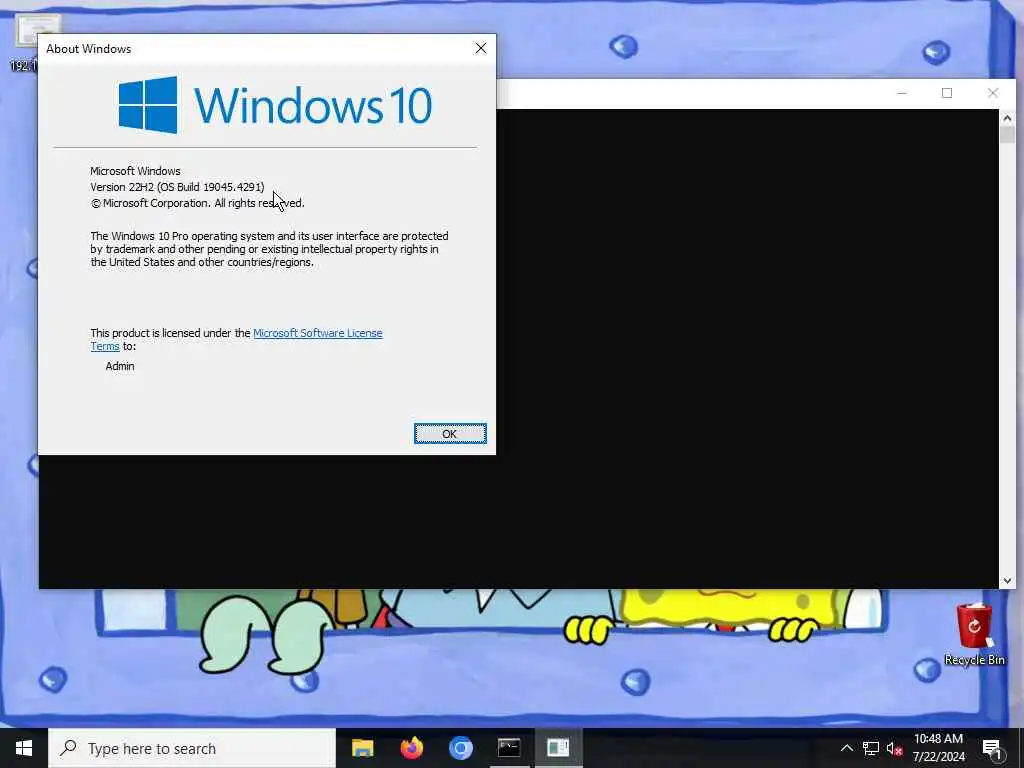Click the Windows 10 logo in dialog
The width and height of the screenshot is (1024, 768).
275,104
